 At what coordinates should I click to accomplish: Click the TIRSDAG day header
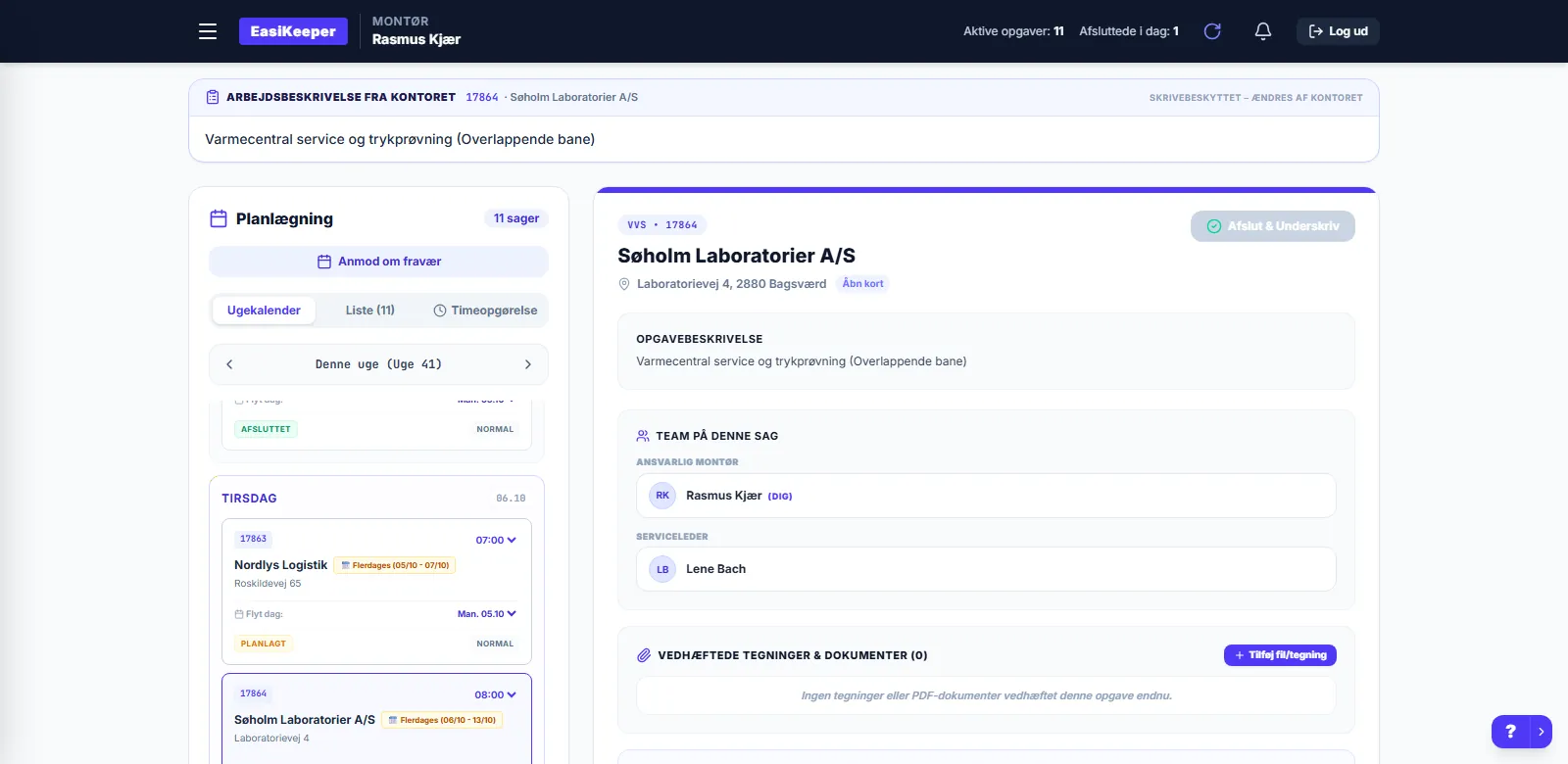[249, 499]
